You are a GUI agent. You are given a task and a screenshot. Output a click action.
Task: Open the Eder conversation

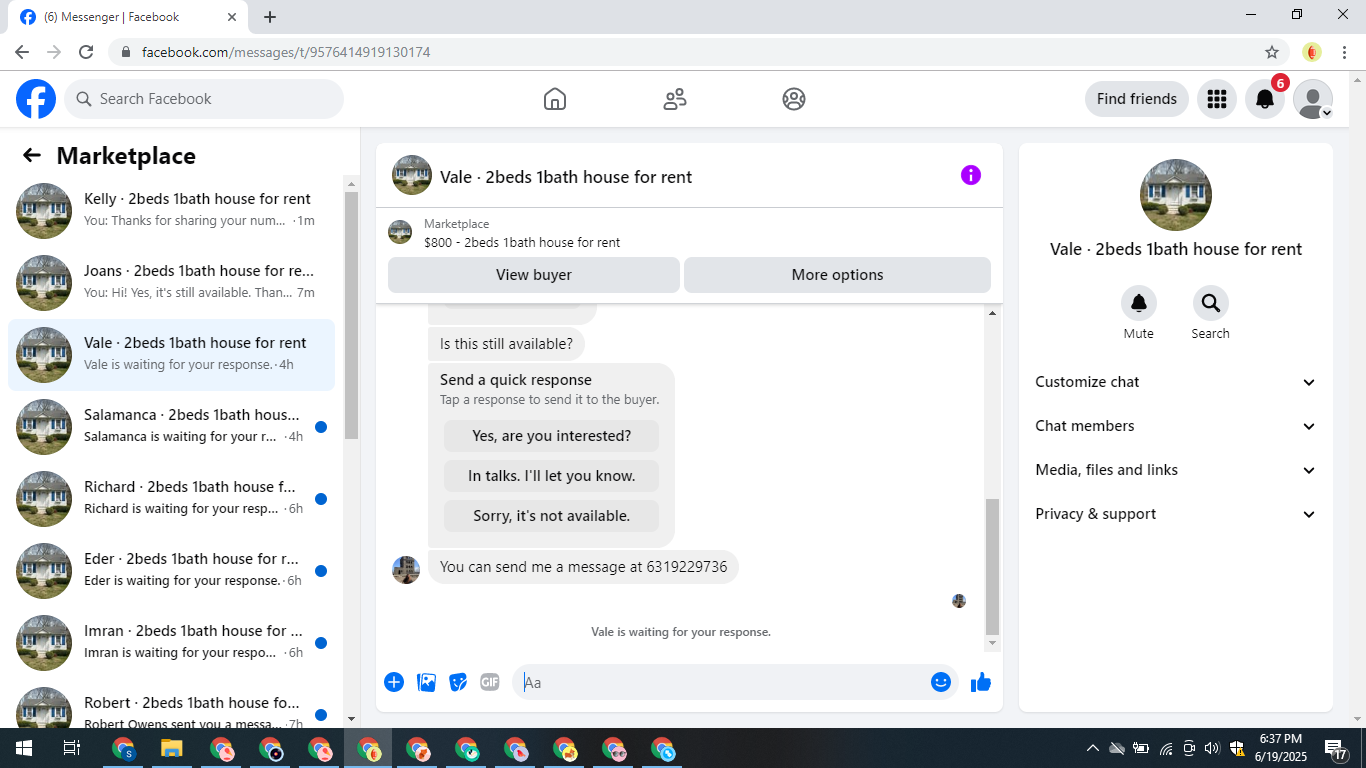click(171, 571)
